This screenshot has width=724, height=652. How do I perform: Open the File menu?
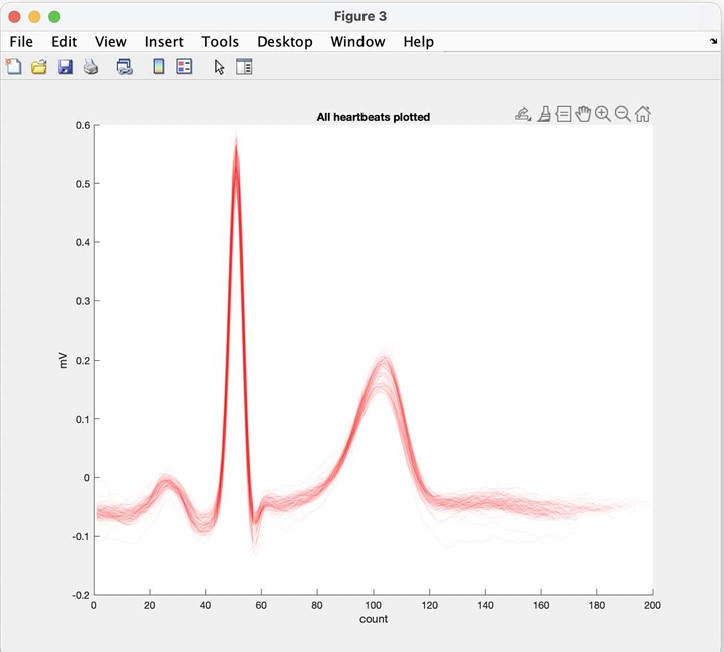tap(21, 42)
